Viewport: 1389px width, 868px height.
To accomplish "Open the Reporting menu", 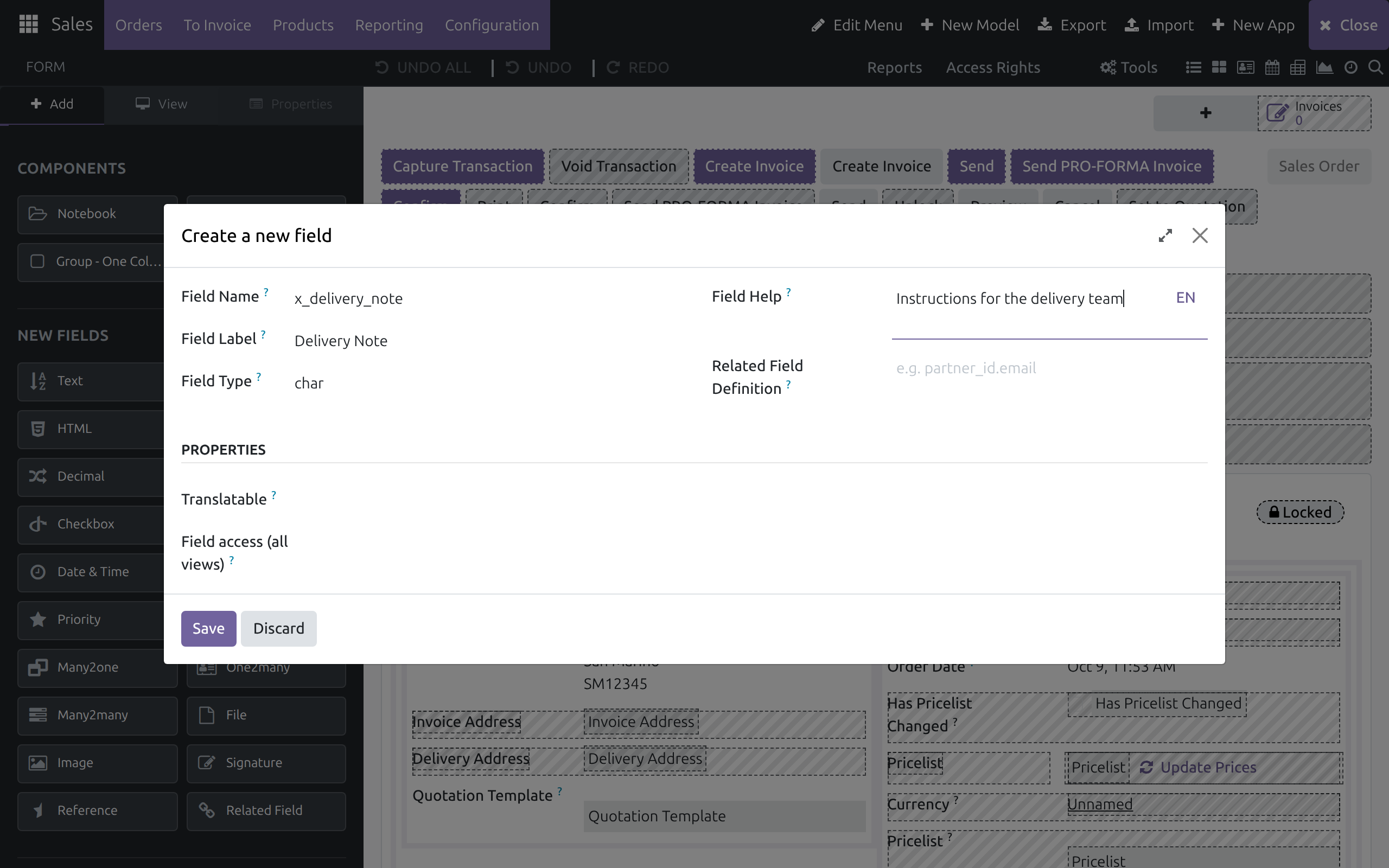I will click(388, 25).
